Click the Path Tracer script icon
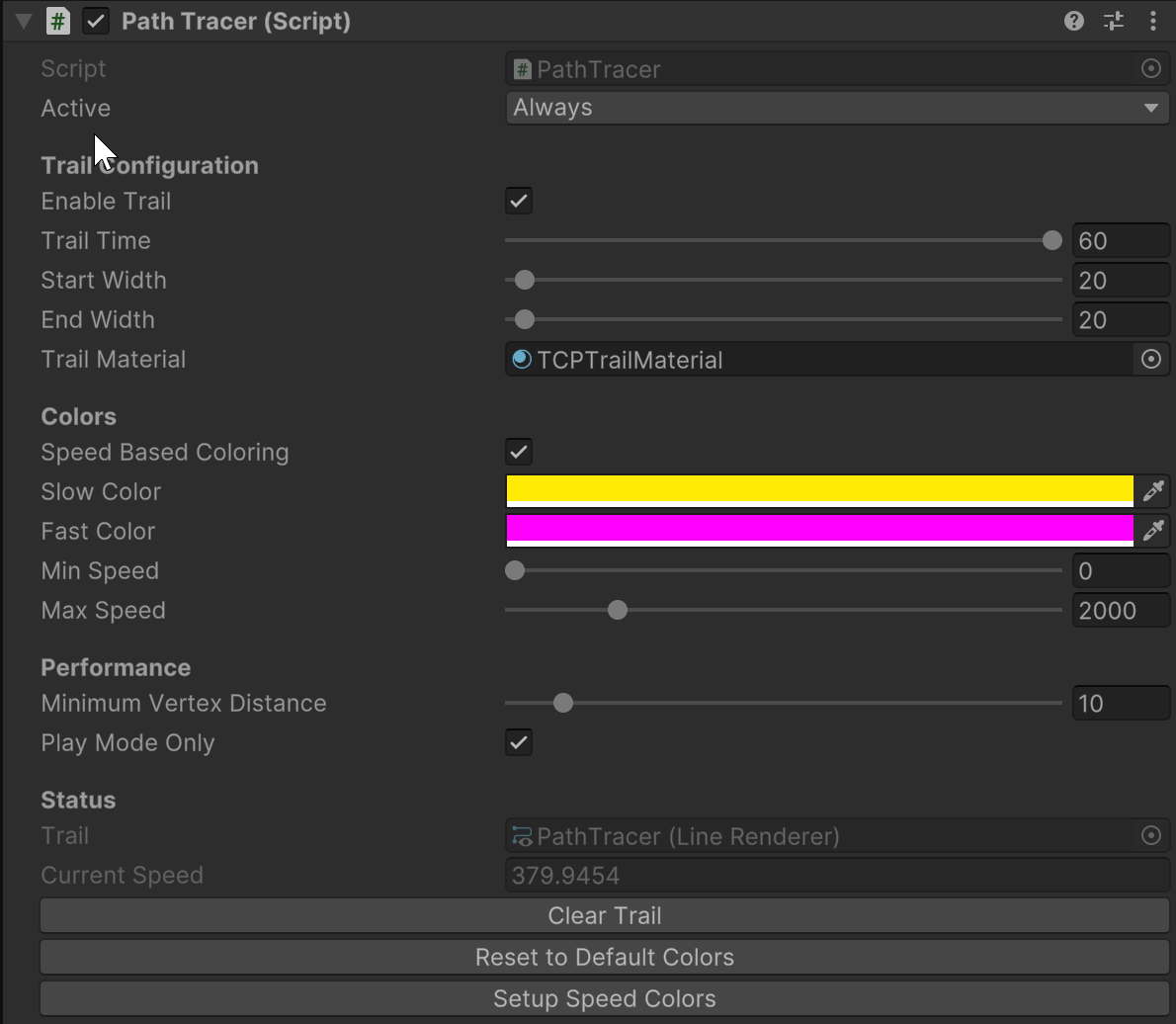 click(x=58, y=21)
